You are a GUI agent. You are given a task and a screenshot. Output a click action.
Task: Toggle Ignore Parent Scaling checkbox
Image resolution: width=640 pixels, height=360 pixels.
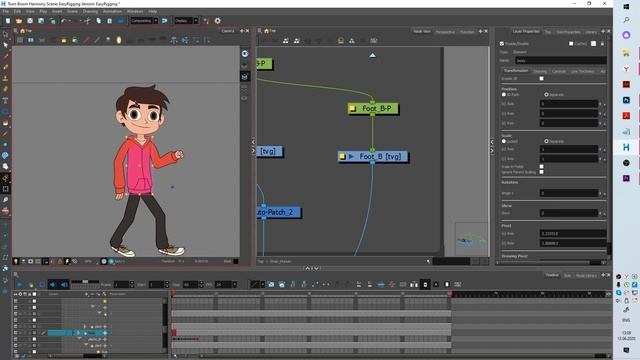[542, 172]
